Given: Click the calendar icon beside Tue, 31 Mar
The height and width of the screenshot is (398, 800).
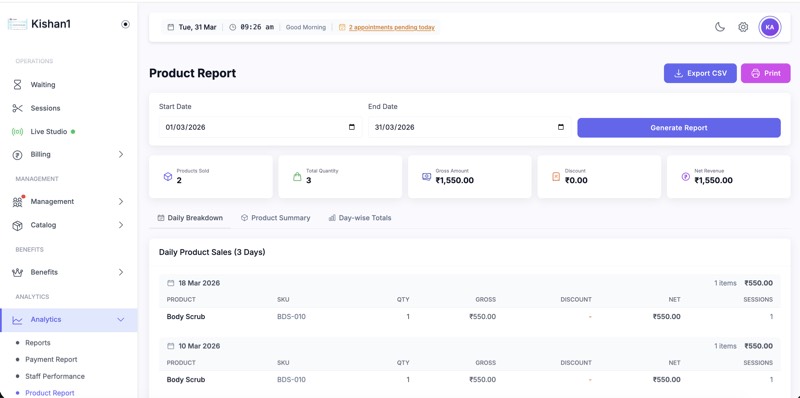Looking at the screenshot, I should tap(170, 27).
